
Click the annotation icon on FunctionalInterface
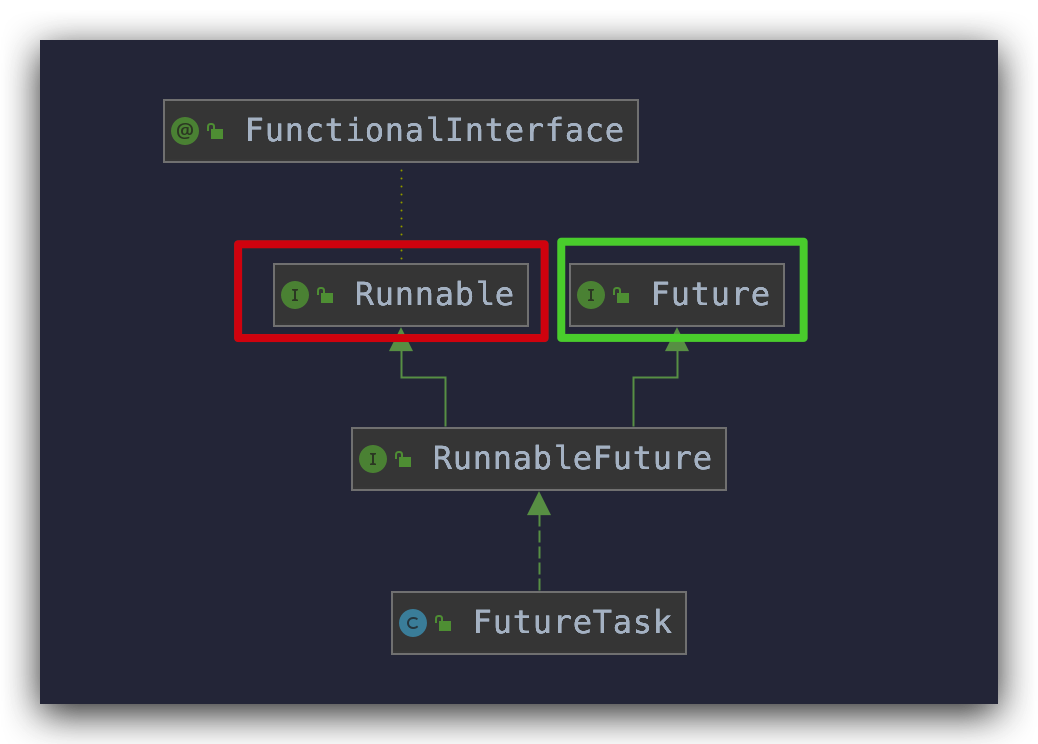(185, 131)
